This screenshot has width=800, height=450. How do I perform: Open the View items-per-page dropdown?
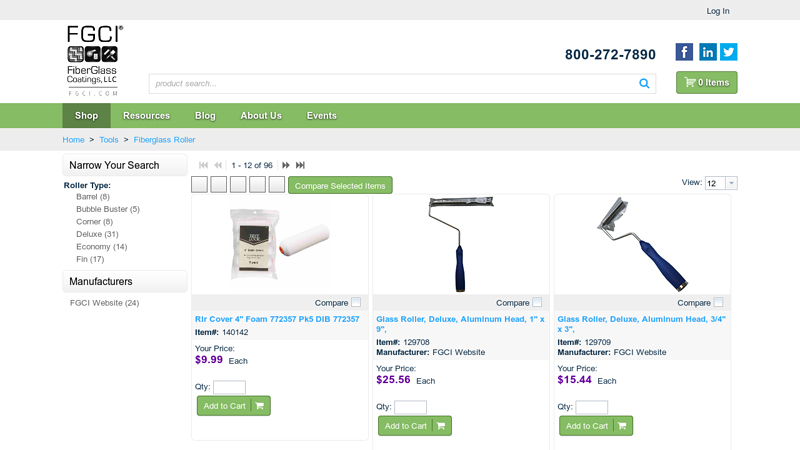[721, 183]
